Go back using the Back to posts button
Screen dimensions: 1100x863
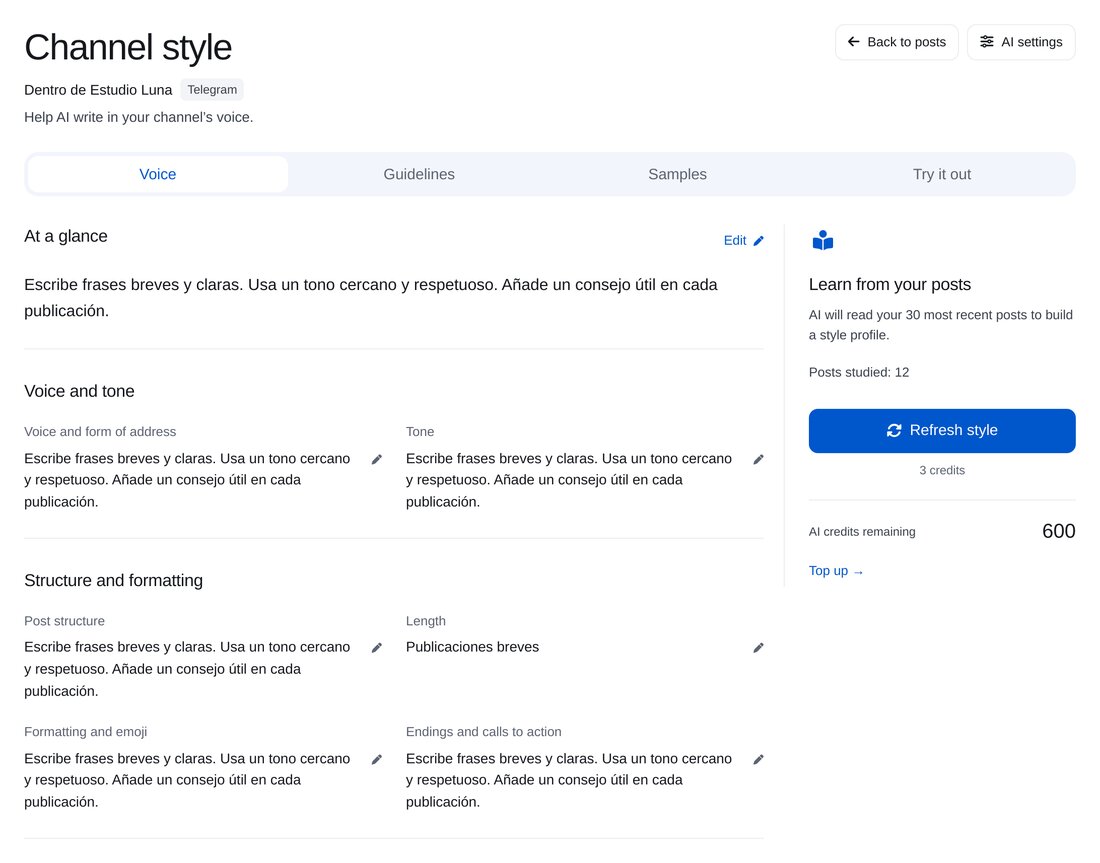pos(897,42)
